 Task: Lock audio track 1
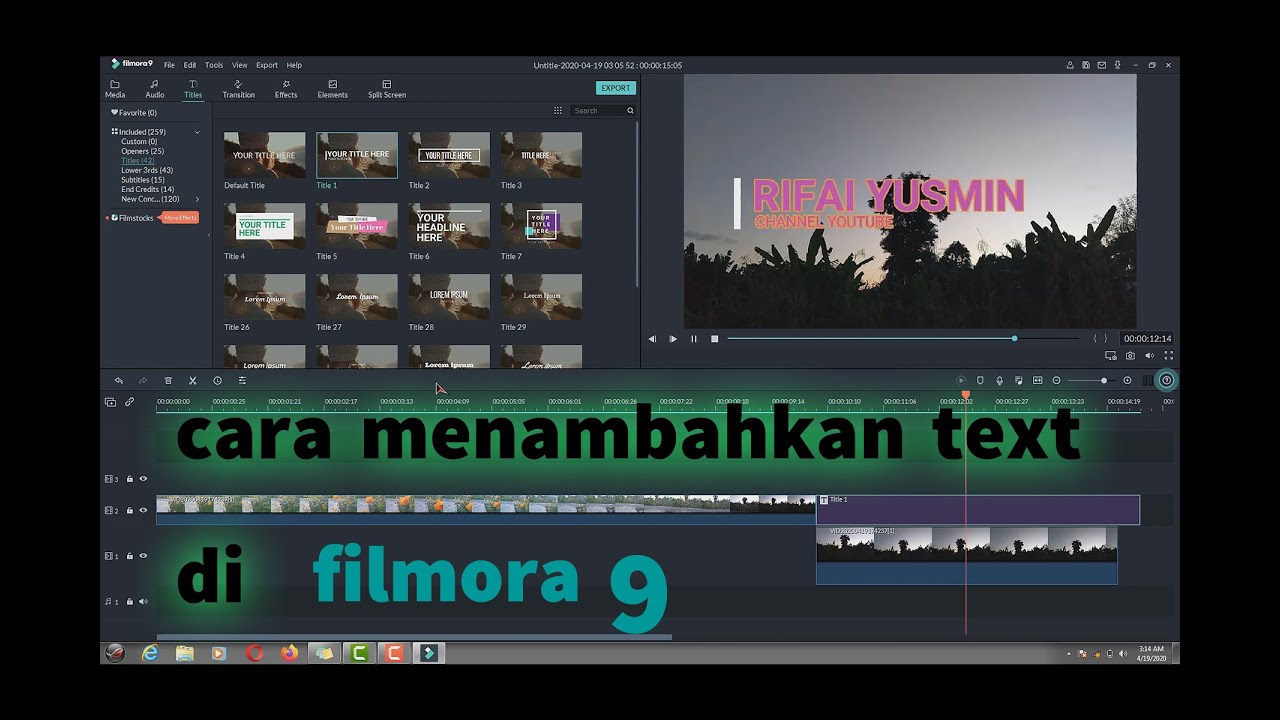coord(129,602)
